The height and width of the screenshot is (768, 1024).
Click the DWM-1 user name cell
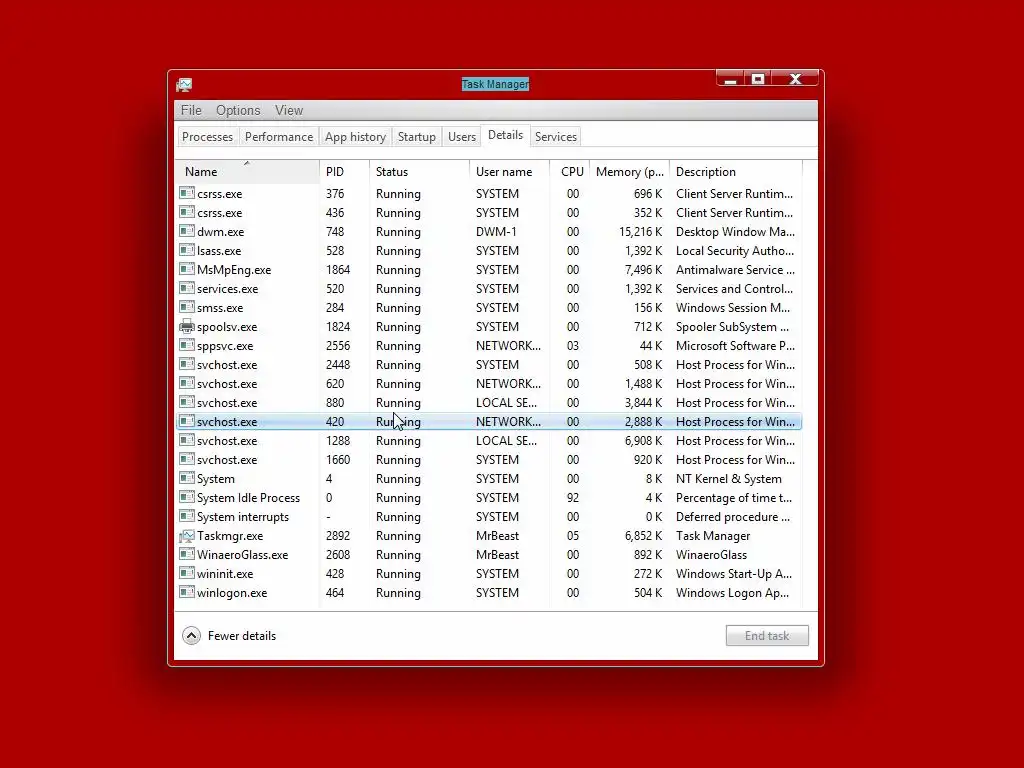click(x=496, y=232)
